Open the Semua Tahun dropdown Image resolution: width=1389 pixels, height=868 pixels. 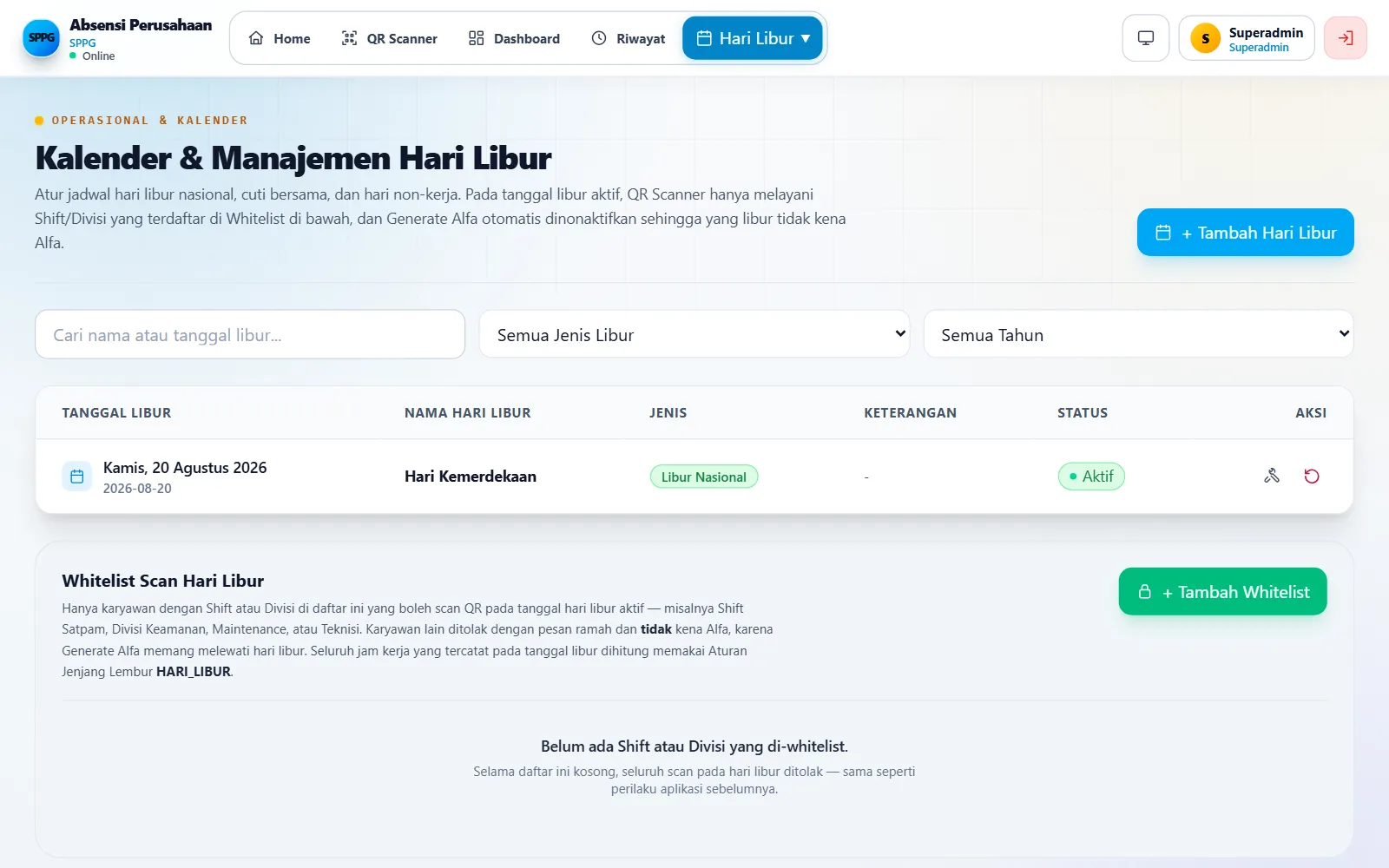coord(1138,334)
